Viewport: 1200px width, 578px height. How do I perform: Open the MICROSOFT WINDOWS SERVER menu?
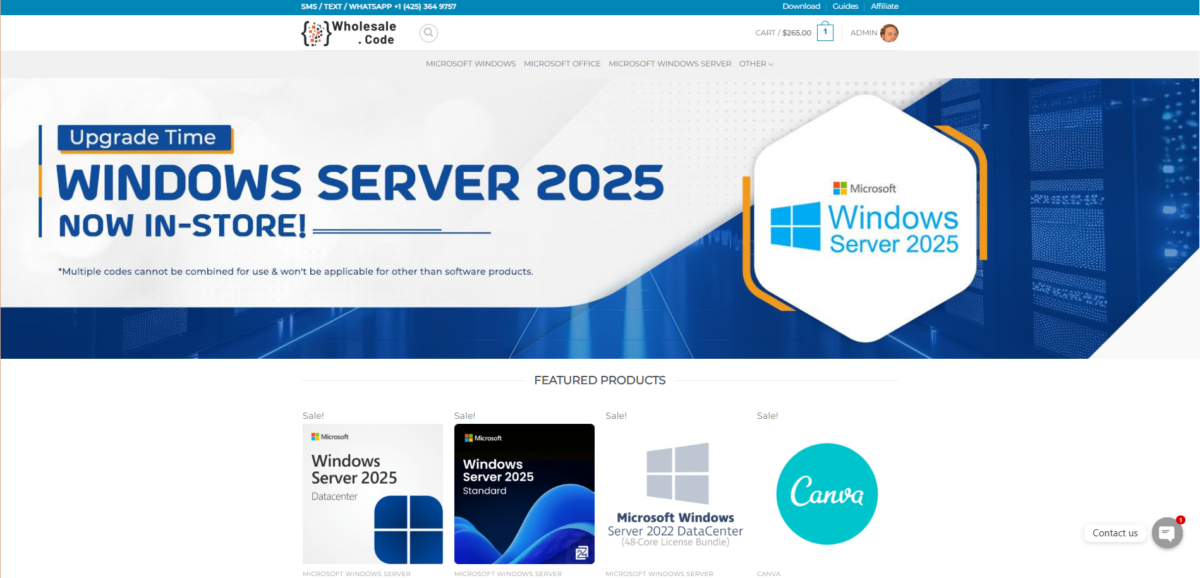click(x=670, y=64)
